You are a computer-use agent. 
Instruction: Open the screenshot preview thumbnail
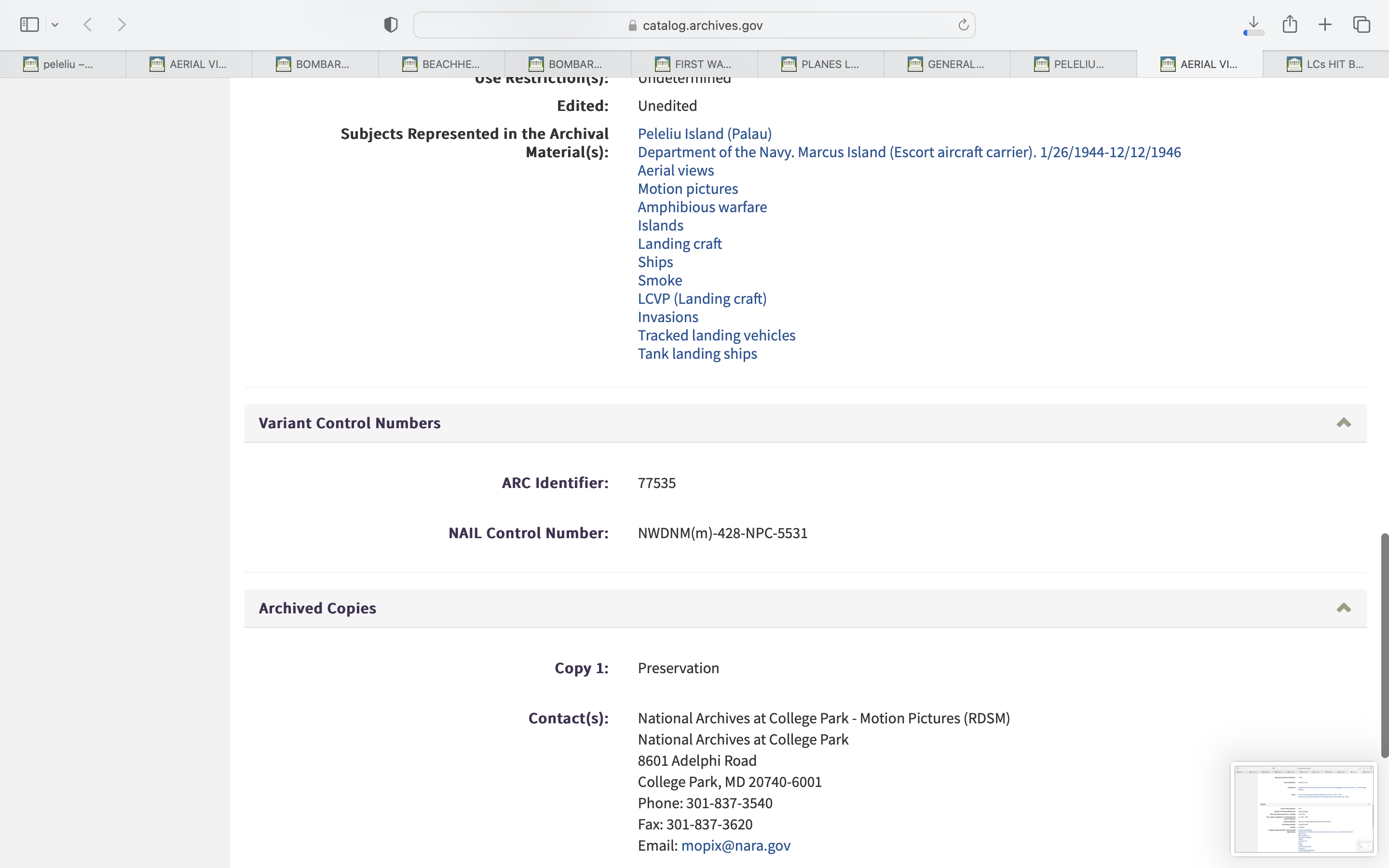tap(1303, 808)
